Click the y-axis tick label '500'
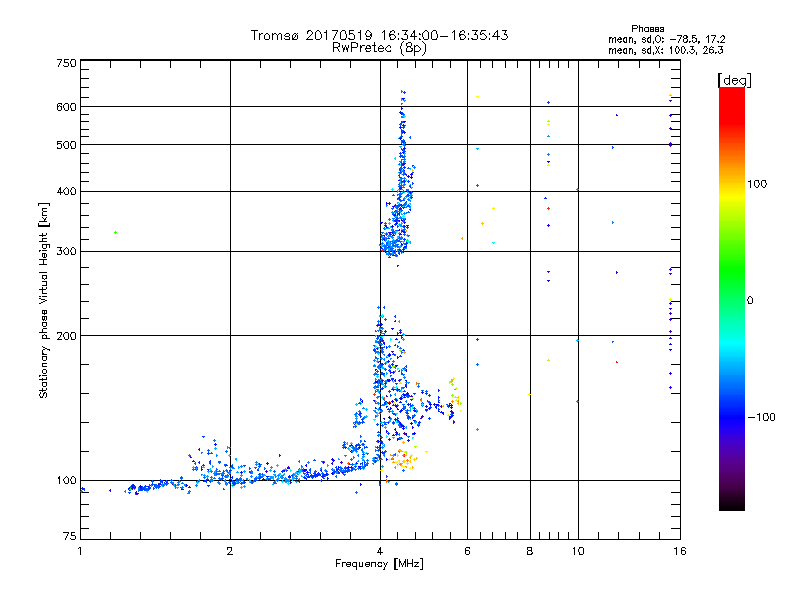This screenshot has width=800, height=600. tap(66, 145)
